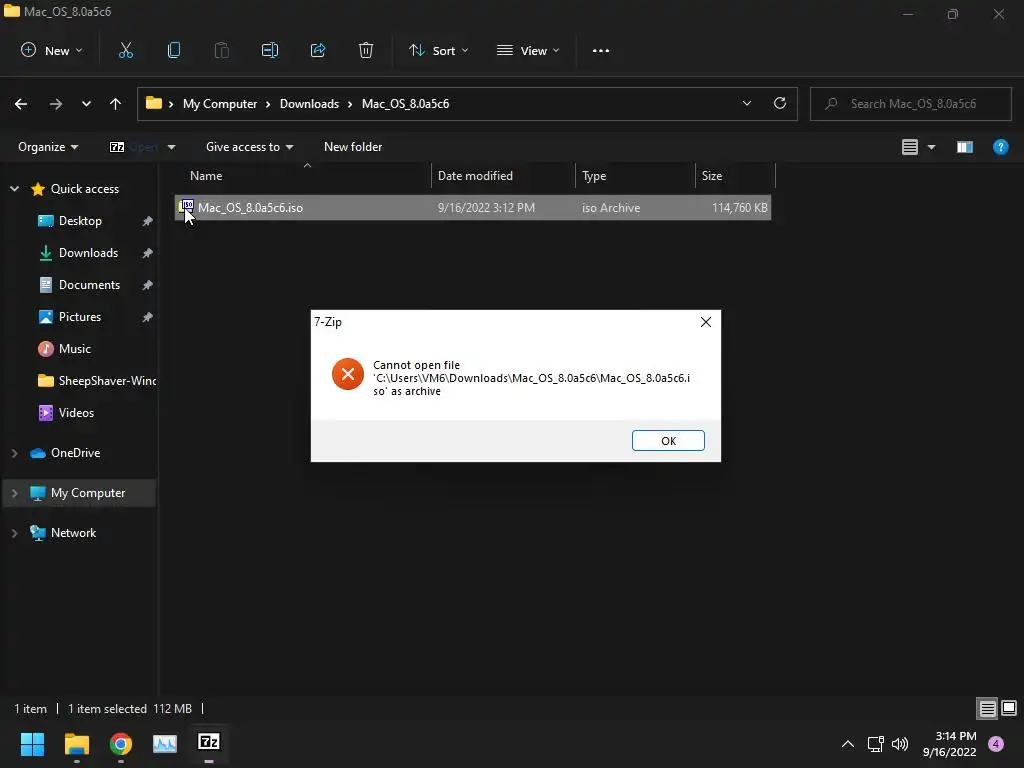The width and height of the screenshot is (1024, 768).
Task: Select Music in the sidebar
Action: coord(74,349)
